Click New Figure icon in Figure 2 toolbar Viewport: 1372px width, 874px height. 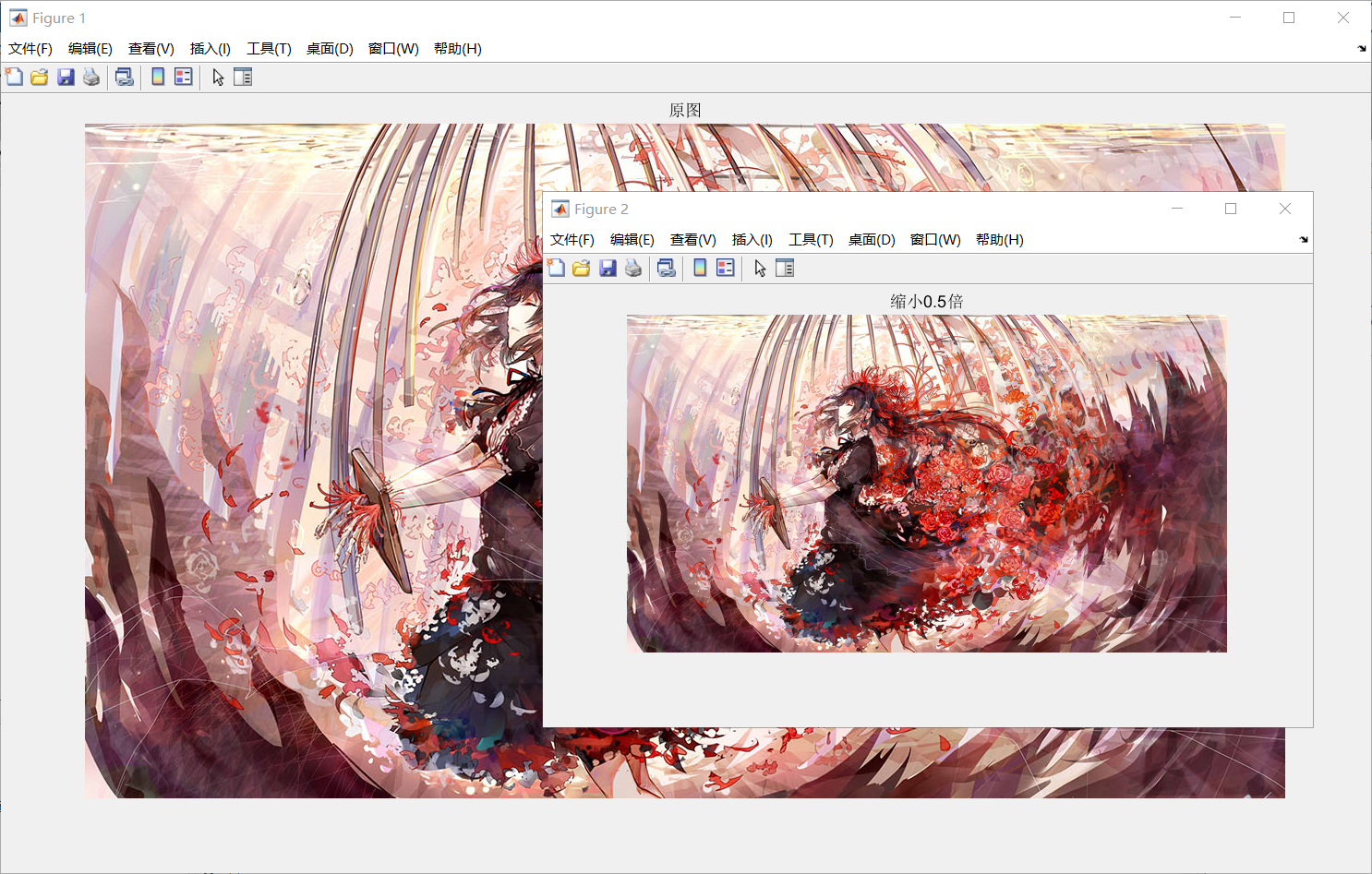pyautogui.click(x=556, y=268)
